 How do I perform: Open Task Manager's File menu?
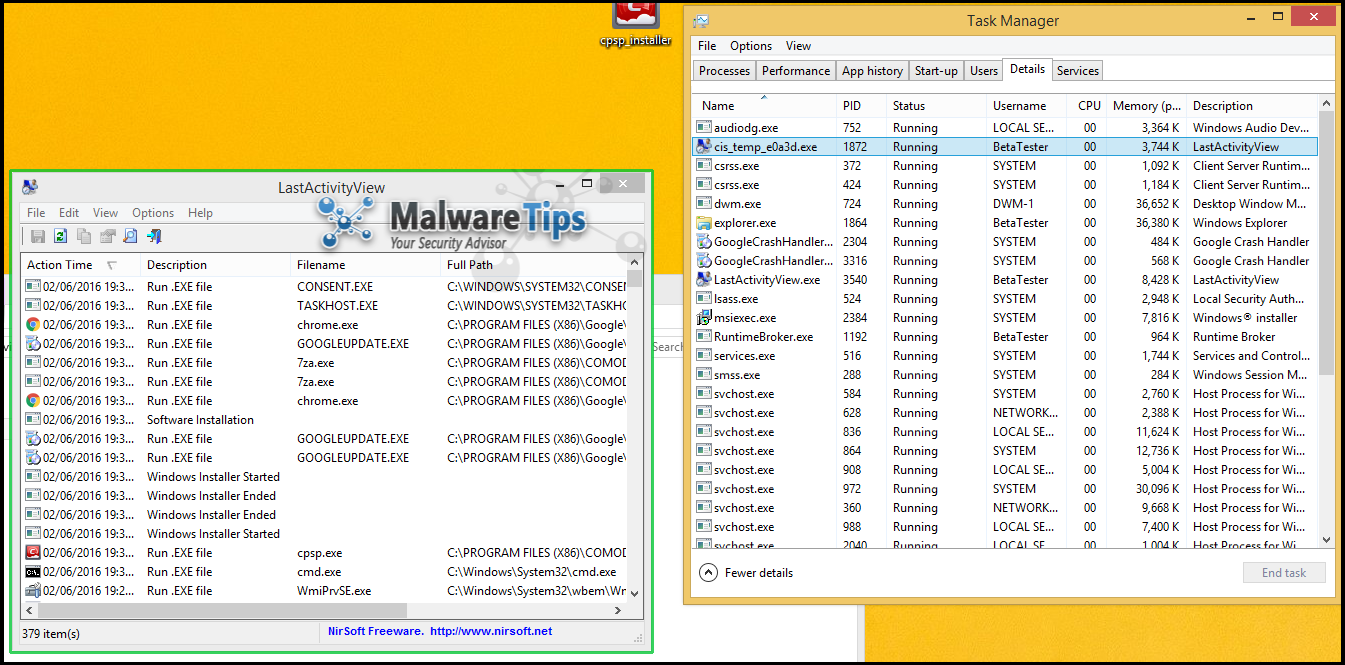(x=707, y=46)
